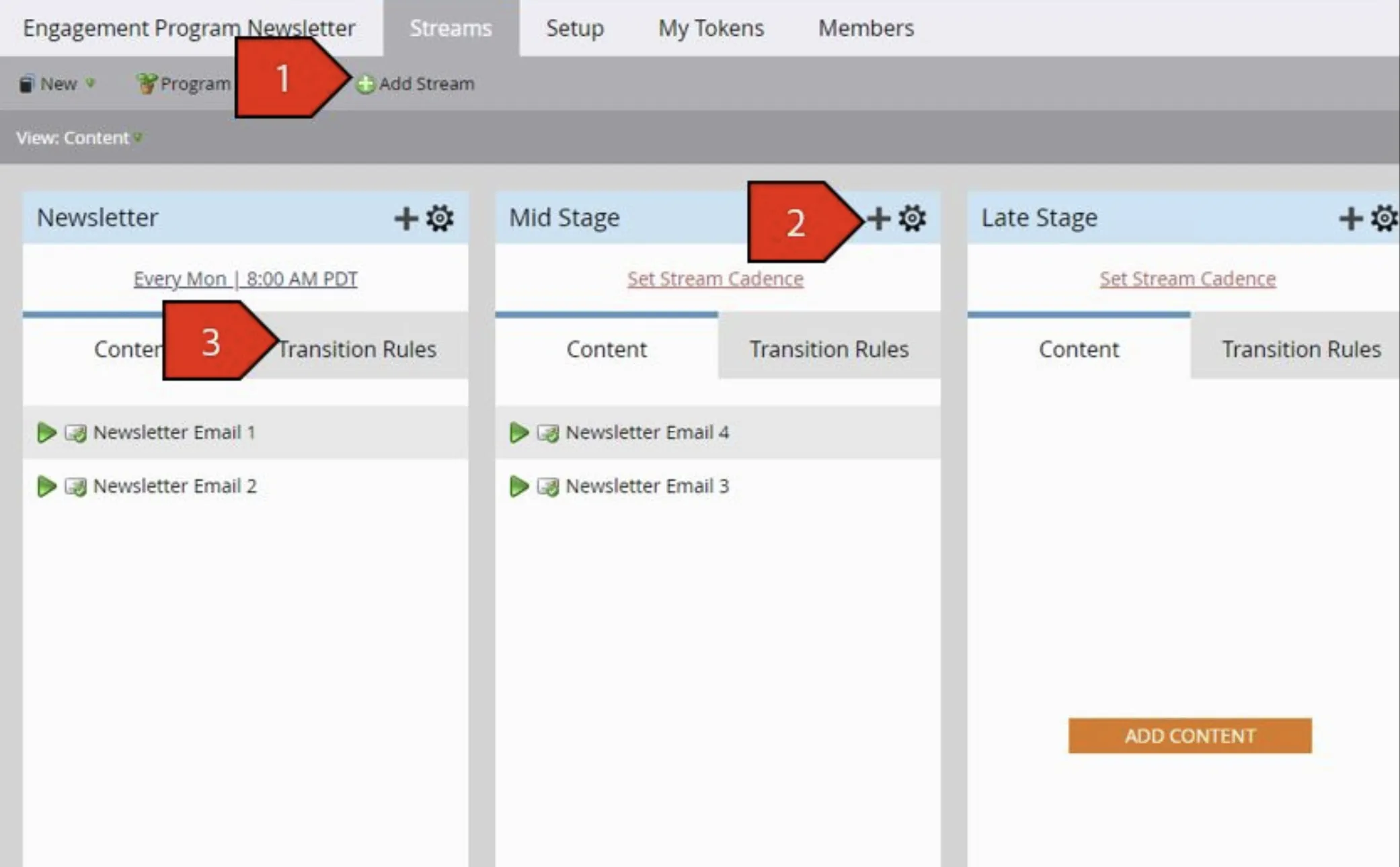Open gear settings for Mid Stage stream

(x=912, y=218)
